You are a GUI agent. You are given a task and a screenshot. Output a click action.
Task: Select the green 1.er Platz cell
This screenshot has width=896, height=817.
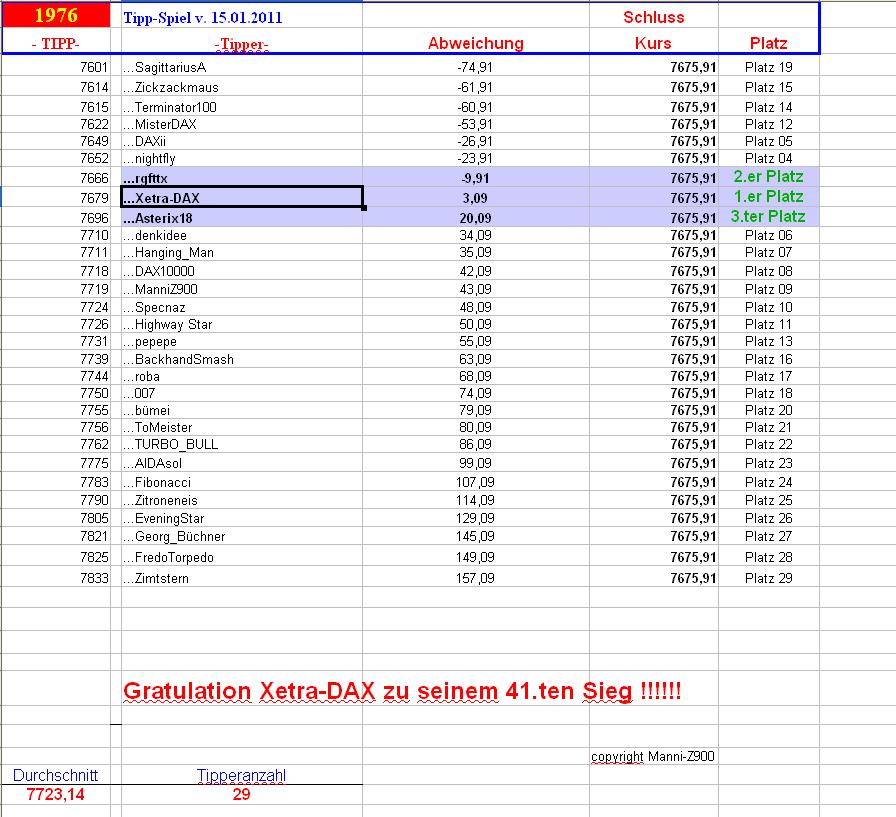pyautogui.click(x=769, y=197)
